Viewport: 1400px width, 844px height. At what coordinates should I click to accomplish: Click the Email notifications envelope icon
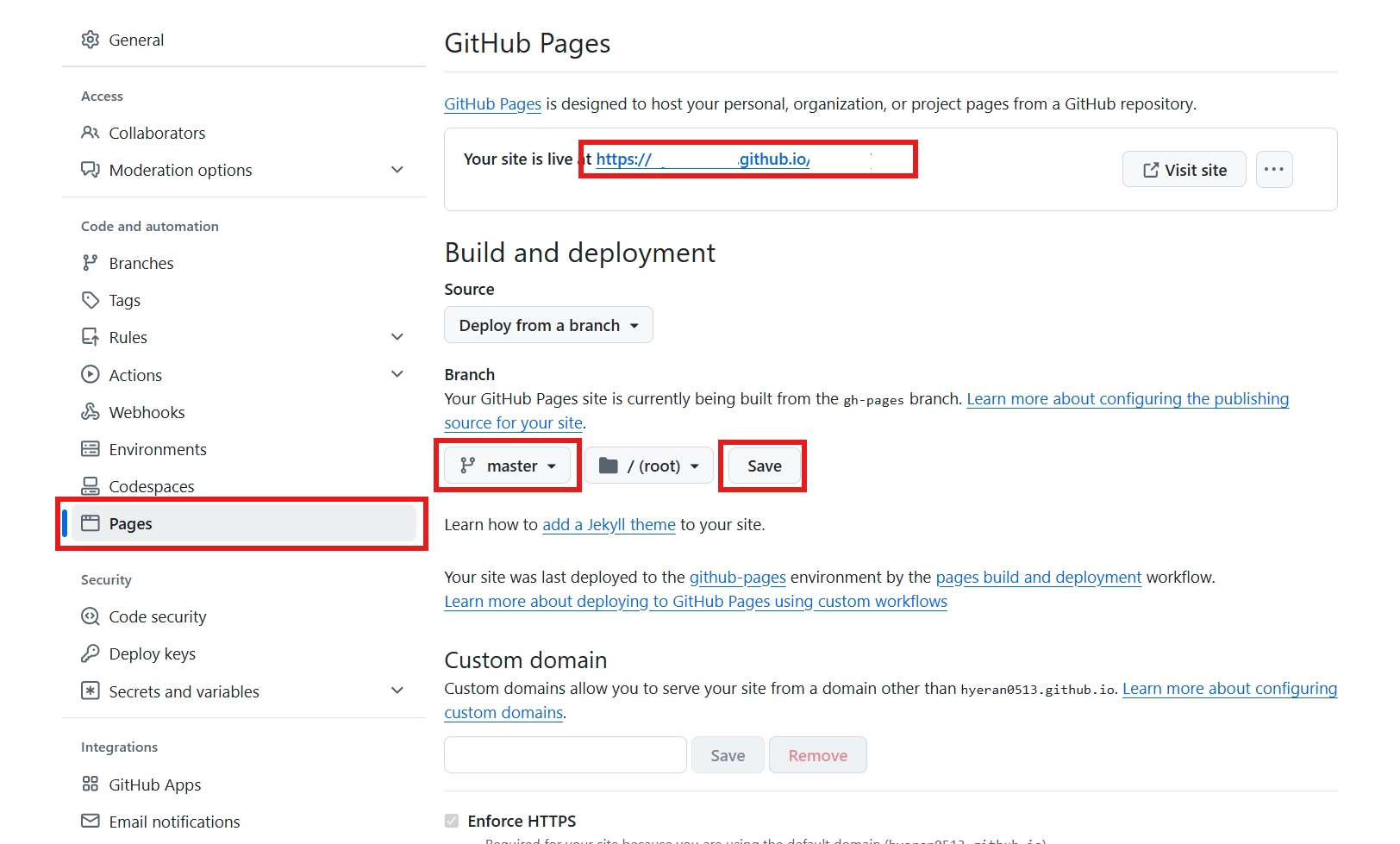click(x=91, y=821)
